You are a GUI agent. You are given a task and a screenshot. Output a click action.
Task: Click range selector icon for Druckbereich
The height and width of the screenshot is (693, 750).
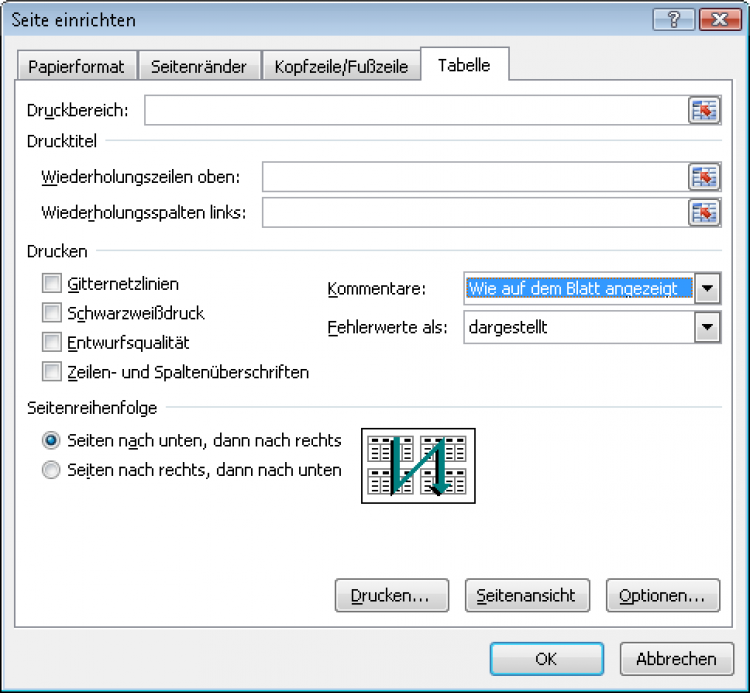pyautogui.click(x=704, y=111)
